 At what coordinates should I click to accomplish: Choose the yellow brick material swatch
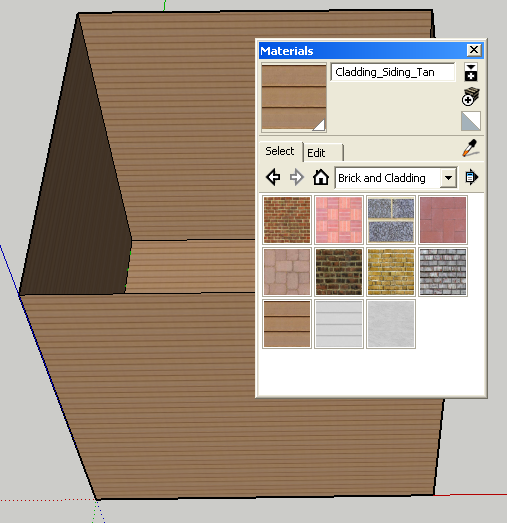pos(391,272)
